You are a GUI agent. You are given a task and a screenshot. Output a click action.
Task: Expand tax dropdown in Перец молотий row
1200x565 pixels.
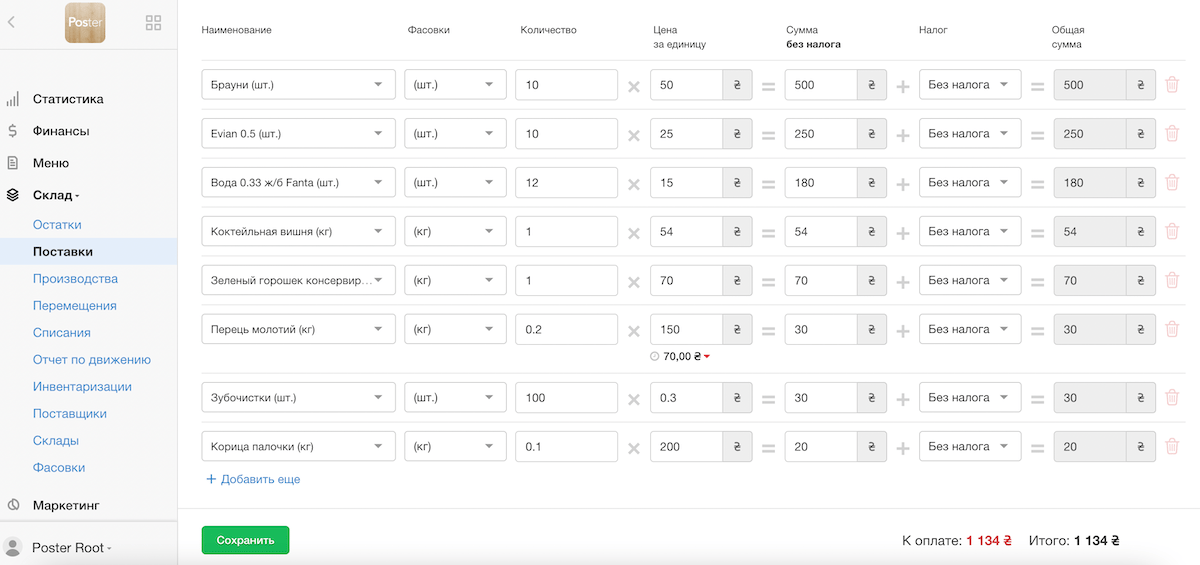(x=969, y=329)
